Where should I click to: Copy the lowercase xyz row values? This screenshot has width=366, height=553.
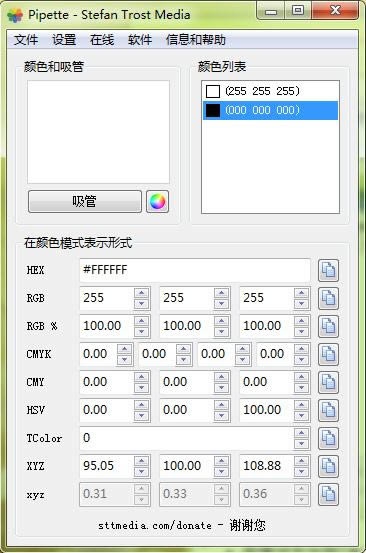coord(328,494)
